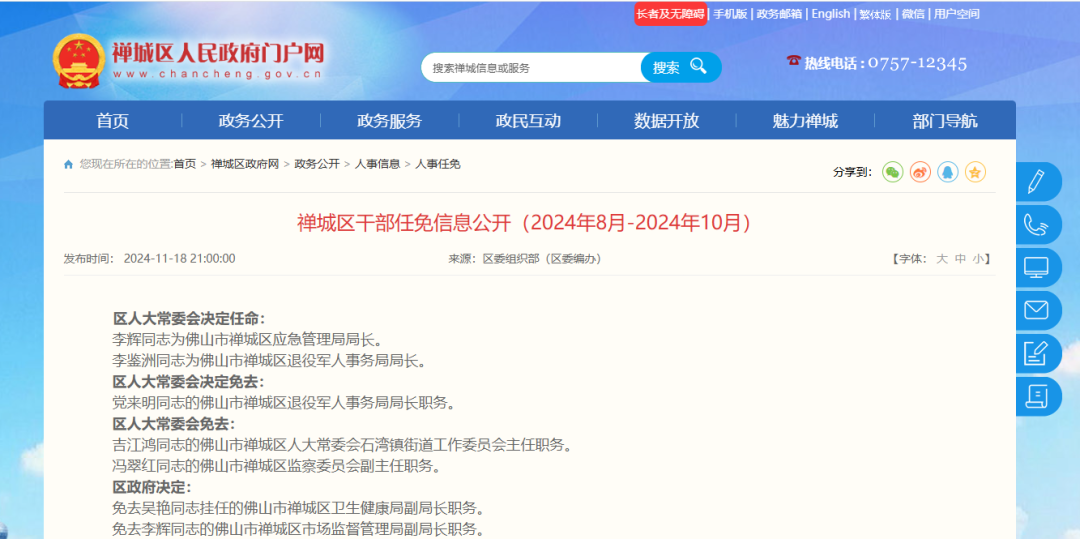Click the phone icon in right sidebar
Screen dimensions: 1080x539
1037,224
